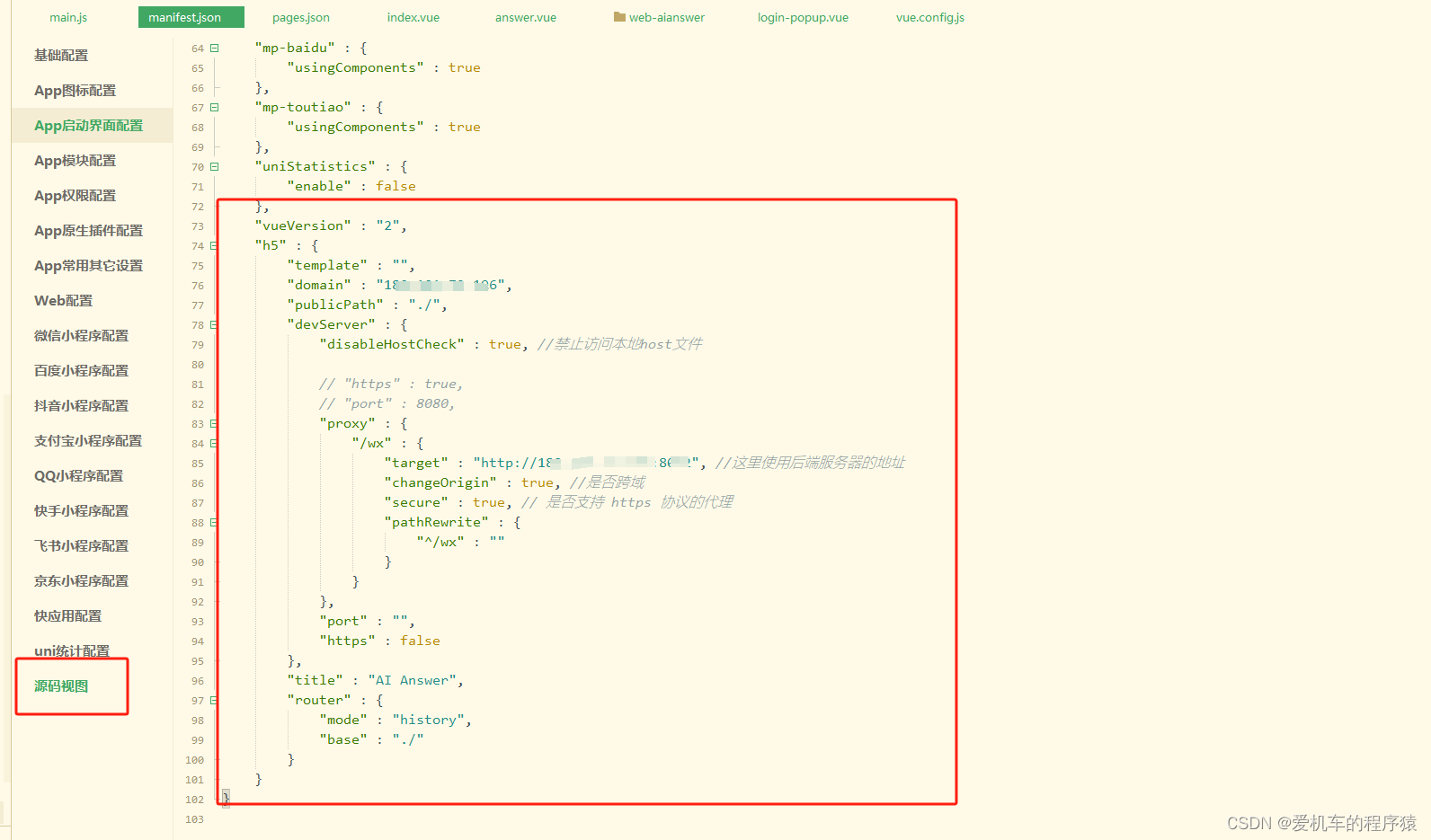Open App权限配置 section
Image resolution: width=1431 pixels, height=840 pixels.
[x=75, y=195]
